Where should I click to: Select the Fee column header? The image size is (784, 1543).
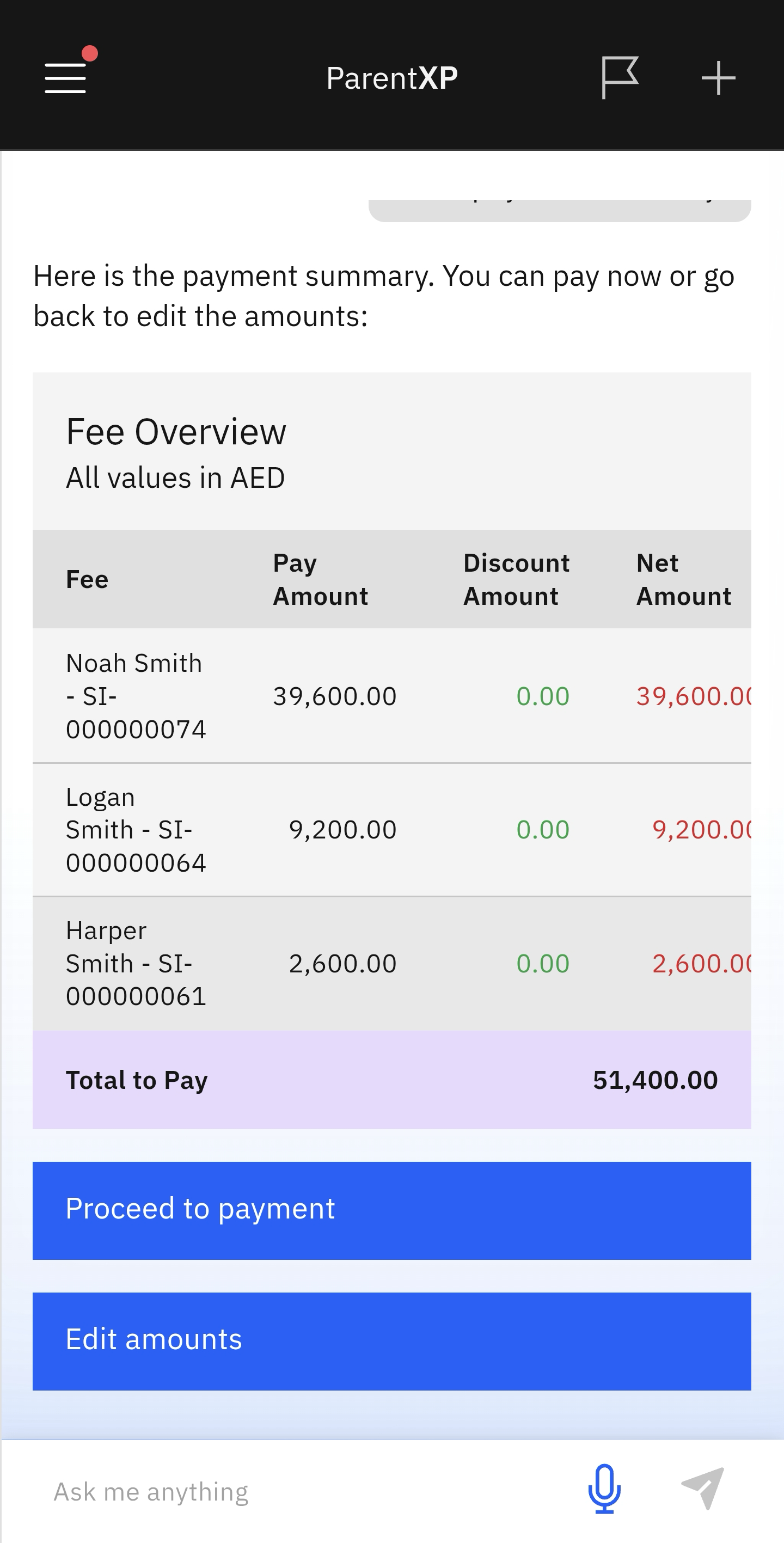click(x=87, y=579)
